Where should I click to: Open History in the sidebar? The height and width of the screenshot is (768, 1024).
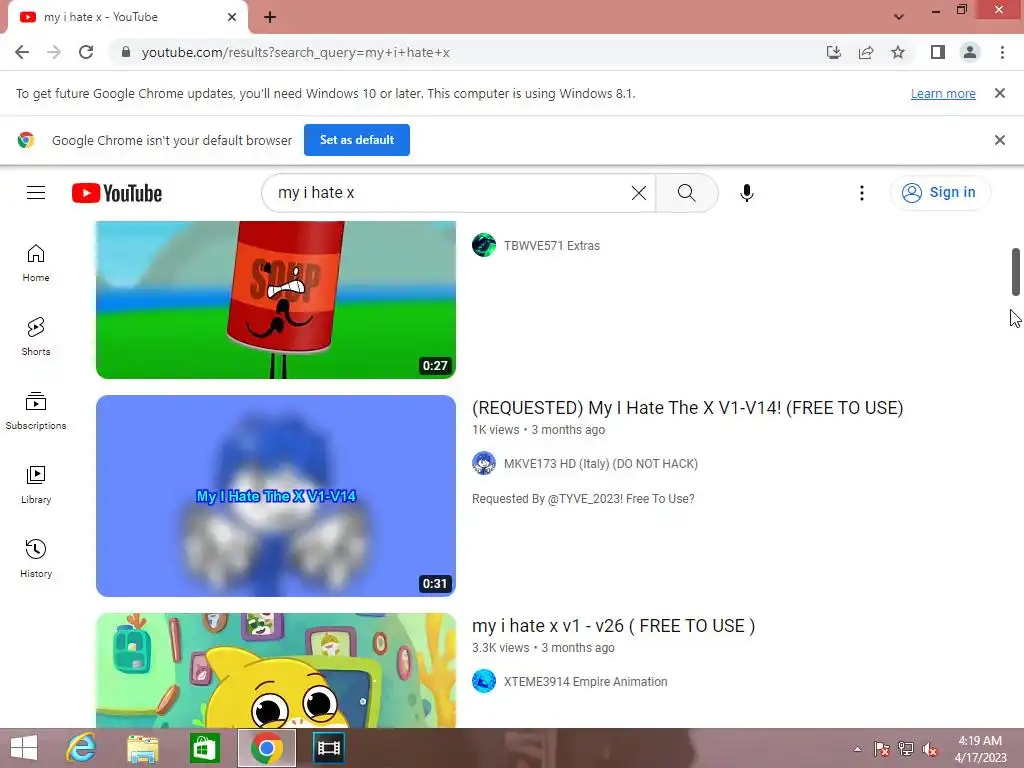(x=36, y=559)
